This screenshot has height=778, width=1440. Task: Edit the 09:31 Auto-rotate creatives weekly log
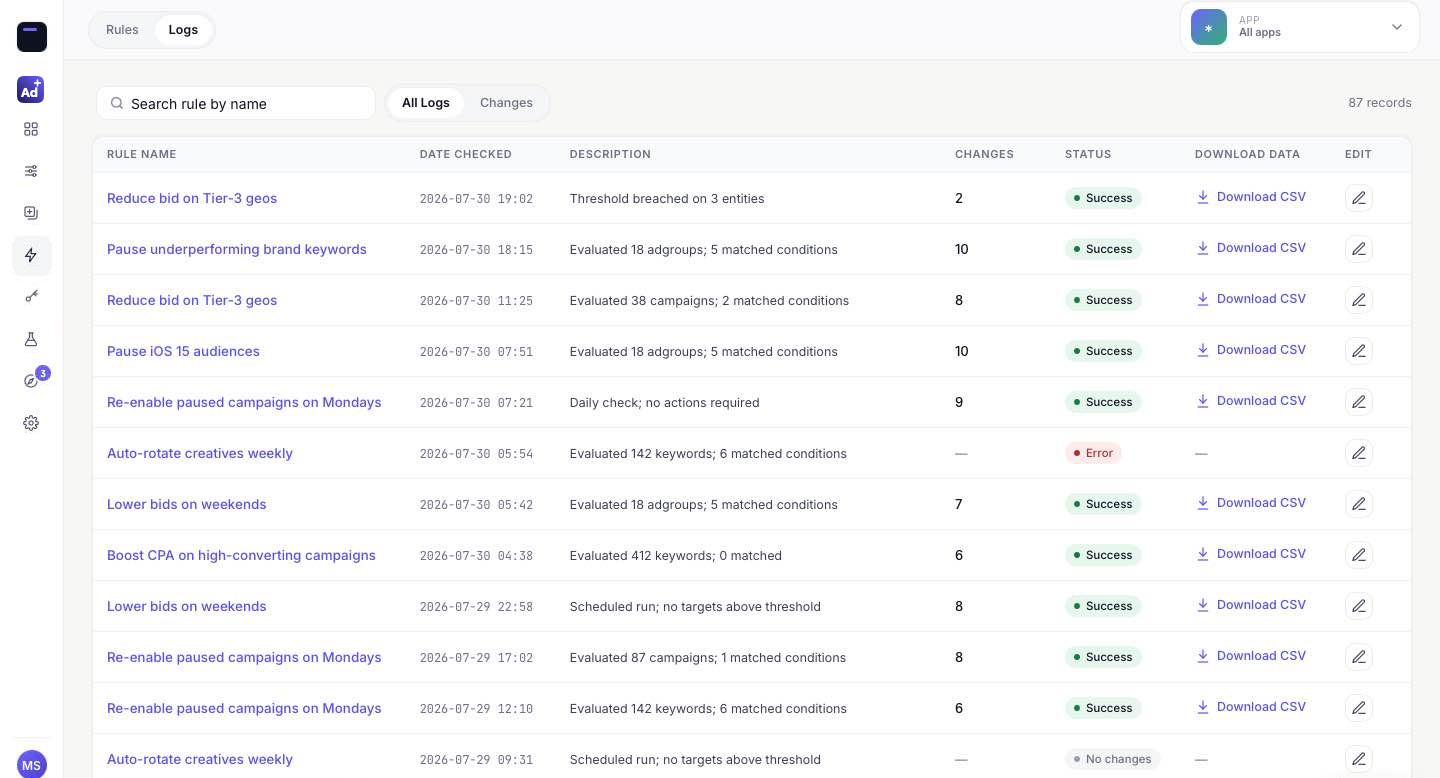[x=1358, y=759]
